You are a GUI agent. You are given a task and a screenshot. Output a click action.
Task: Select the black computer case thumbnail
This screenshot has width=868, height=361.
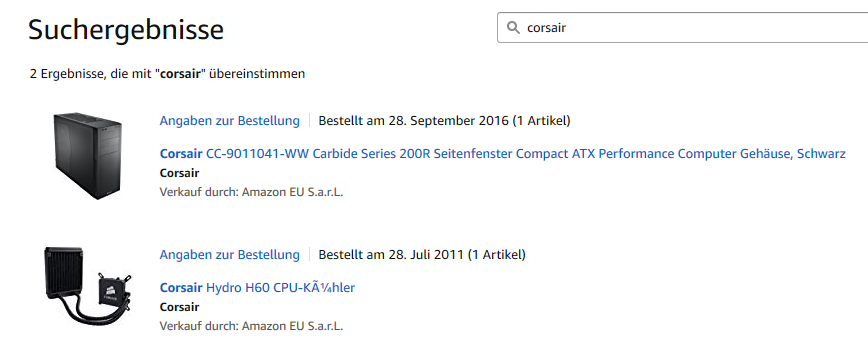point(88,155)
